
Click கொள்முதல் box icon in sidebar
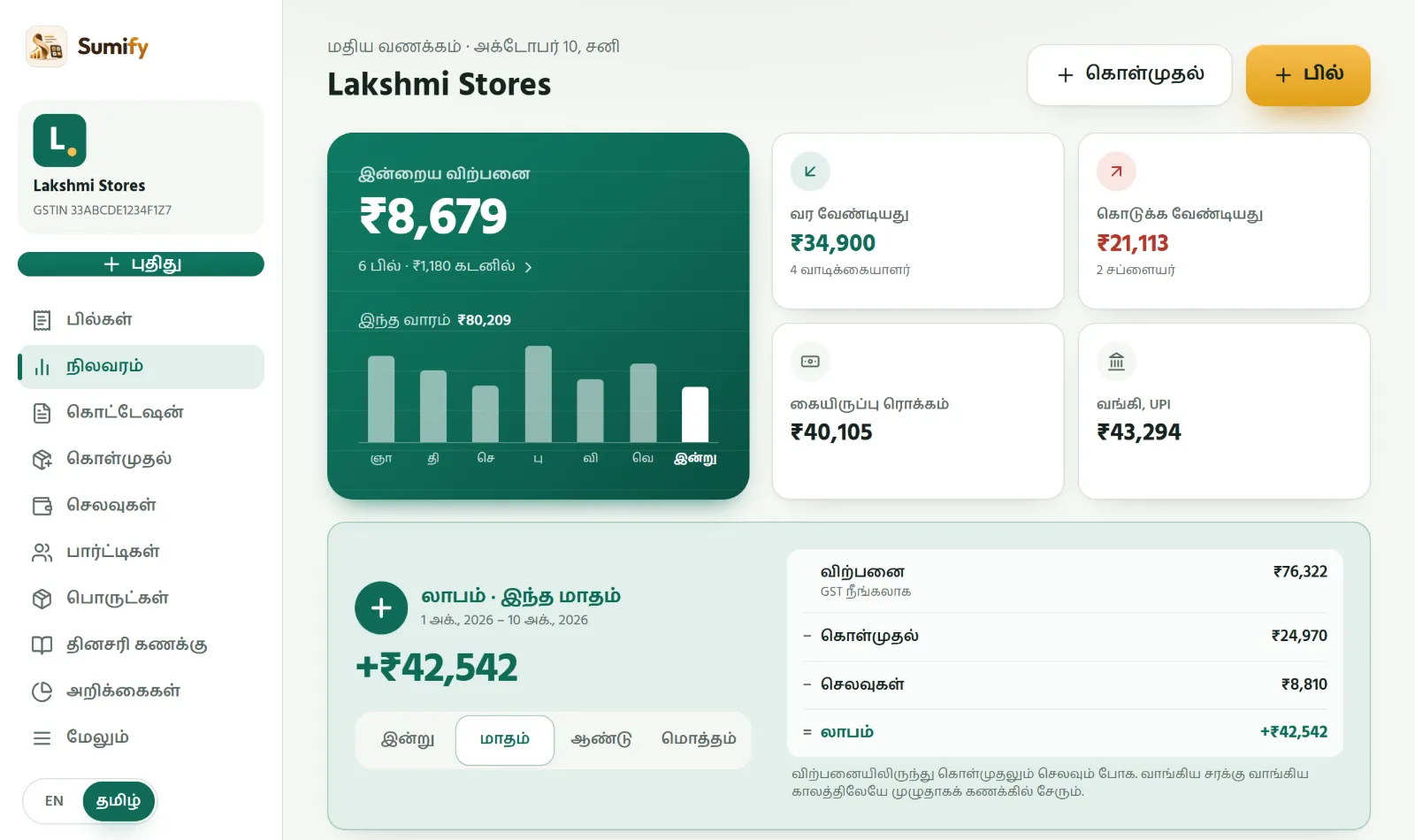(42, 459)
